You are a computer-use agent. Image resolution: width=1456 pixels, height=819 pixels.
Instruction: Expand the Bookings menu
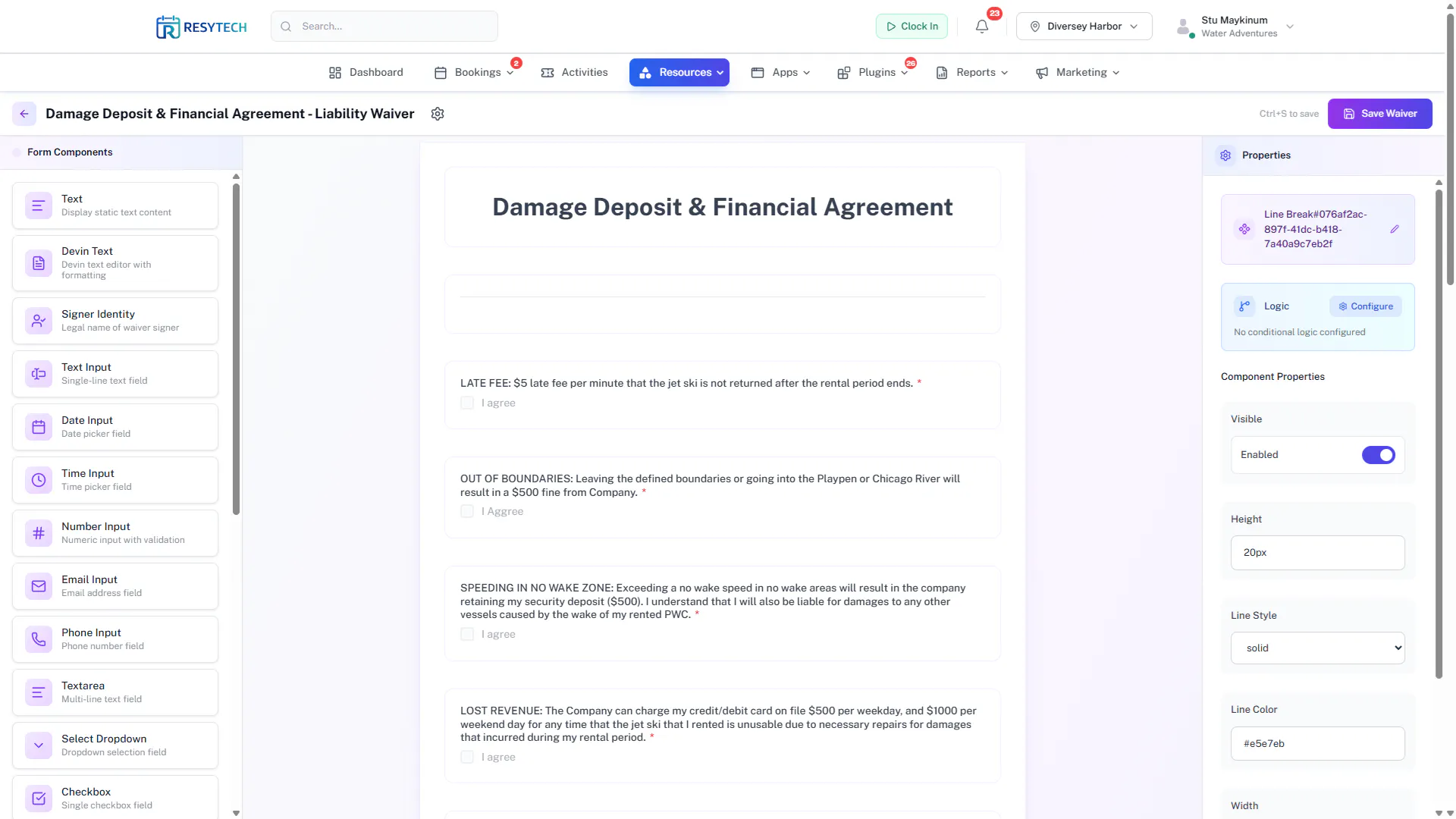click(x=474, y=73)
